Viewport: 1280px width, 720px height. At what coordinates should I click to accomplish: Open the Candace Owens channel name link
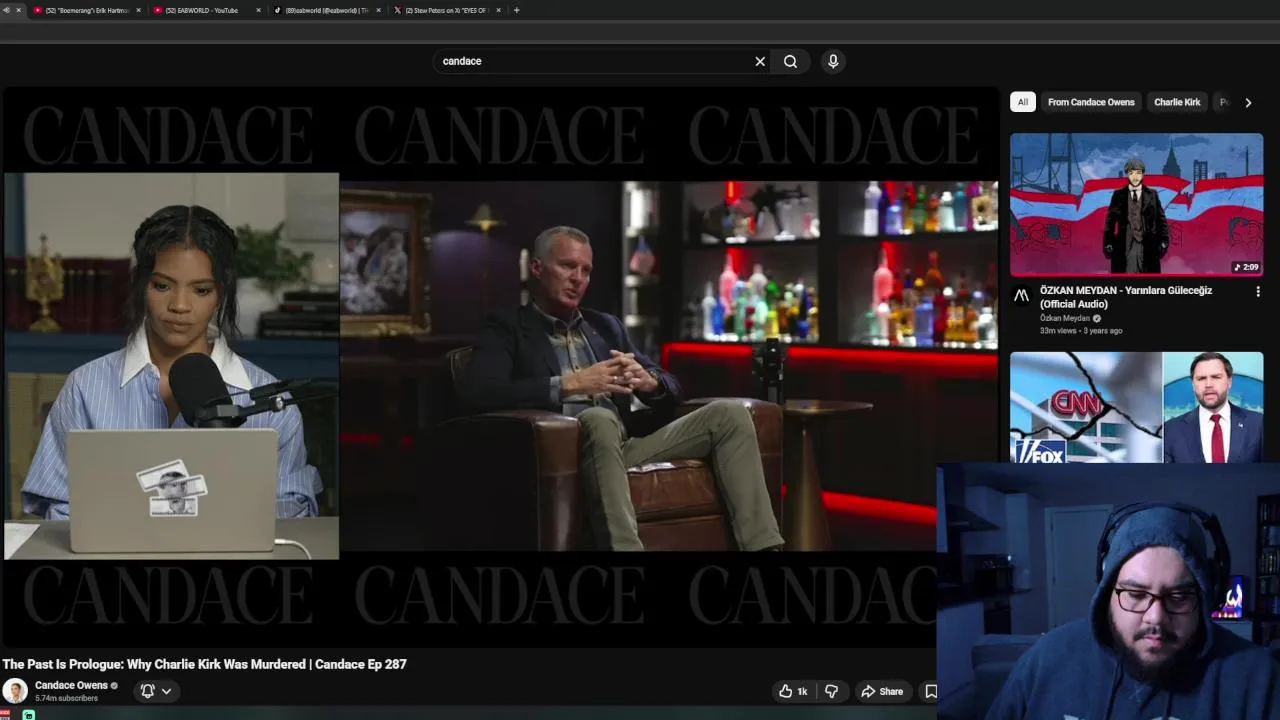click(71, 685)
